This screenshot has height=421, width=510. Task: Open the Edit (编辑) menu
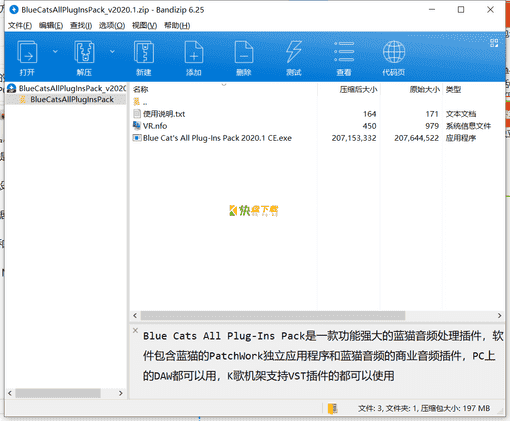51,25
